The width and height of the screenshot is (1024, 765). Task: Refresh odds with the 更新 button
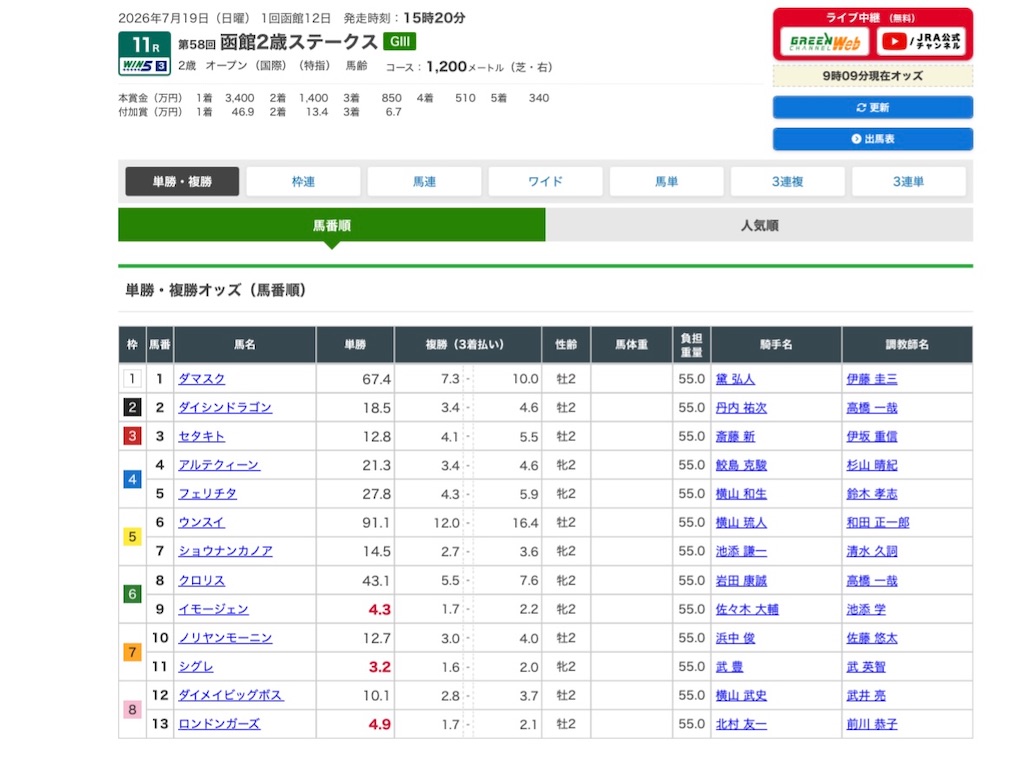(x=872, y=107)
